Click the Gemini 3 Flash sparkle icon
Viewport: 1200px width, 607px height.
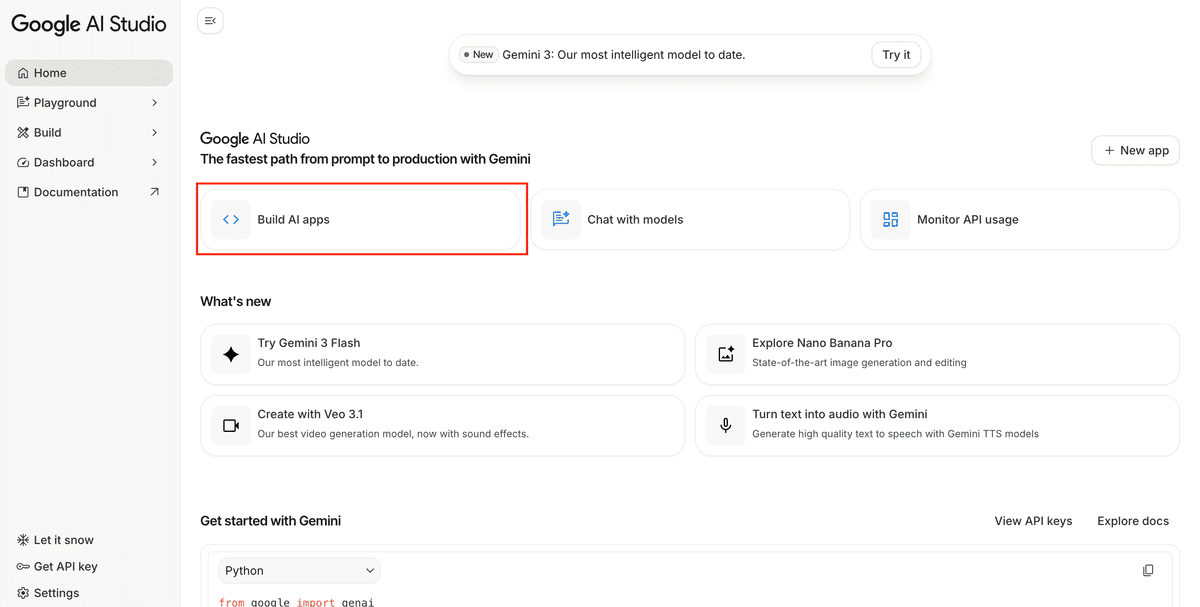231,354
